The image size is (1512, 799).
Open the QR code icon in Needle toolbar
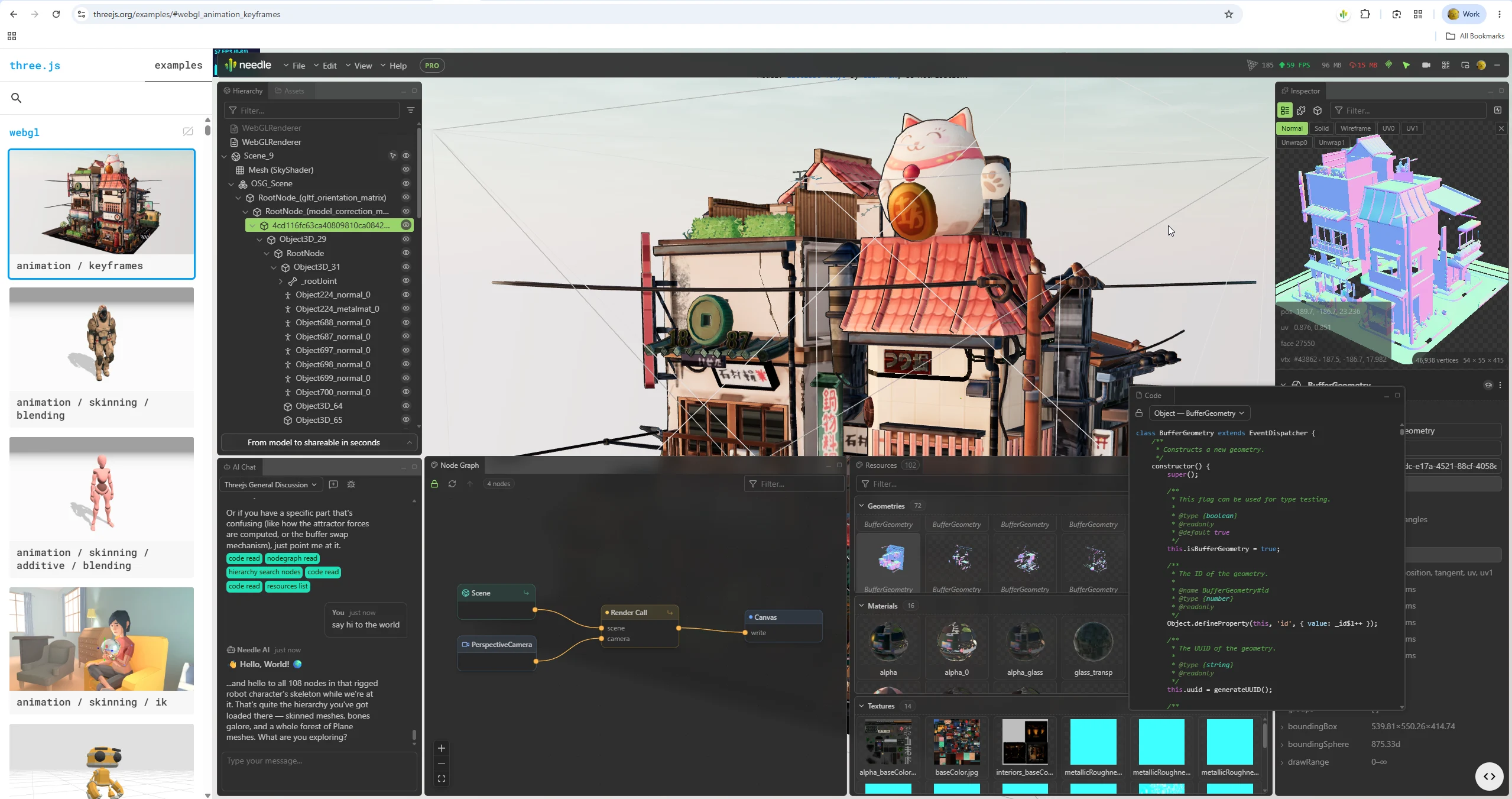coord(1445,65)
